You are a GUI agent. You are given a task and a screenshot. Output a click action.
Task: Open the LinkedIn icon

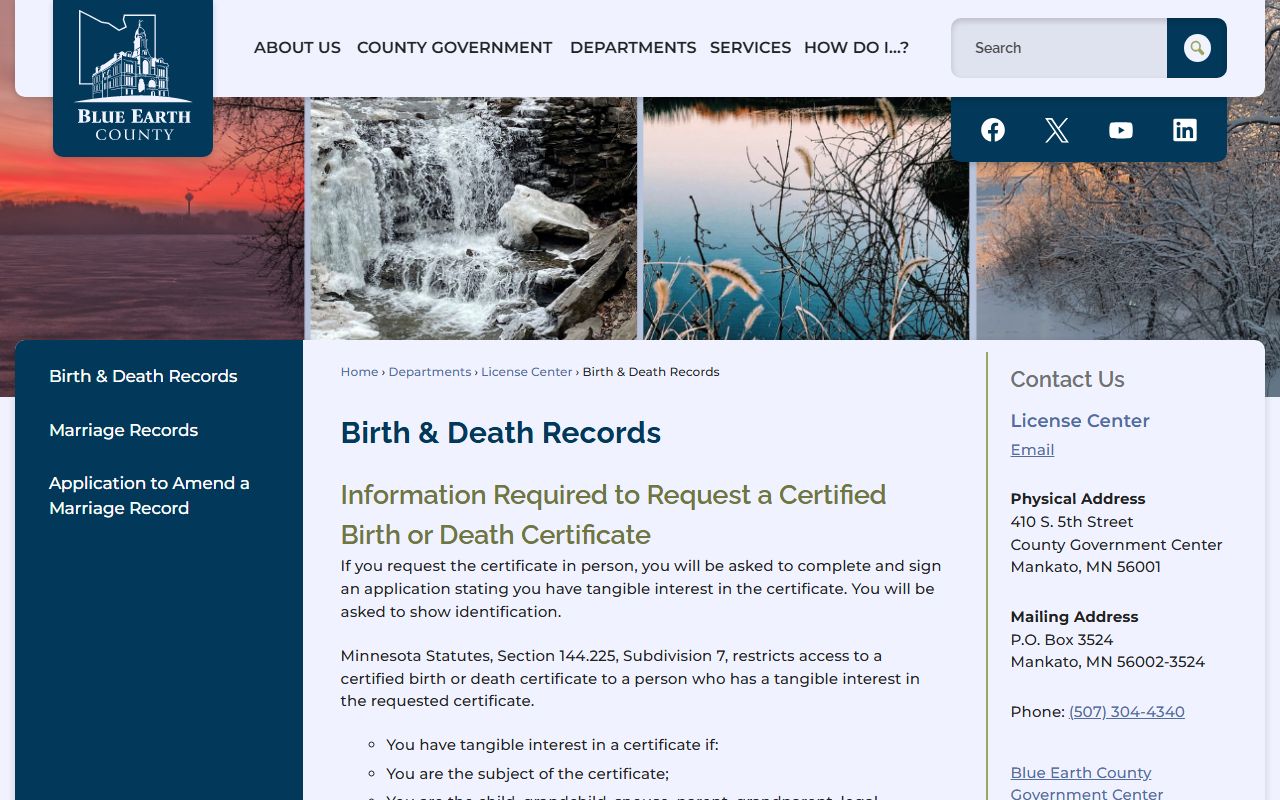[1185, 130]
